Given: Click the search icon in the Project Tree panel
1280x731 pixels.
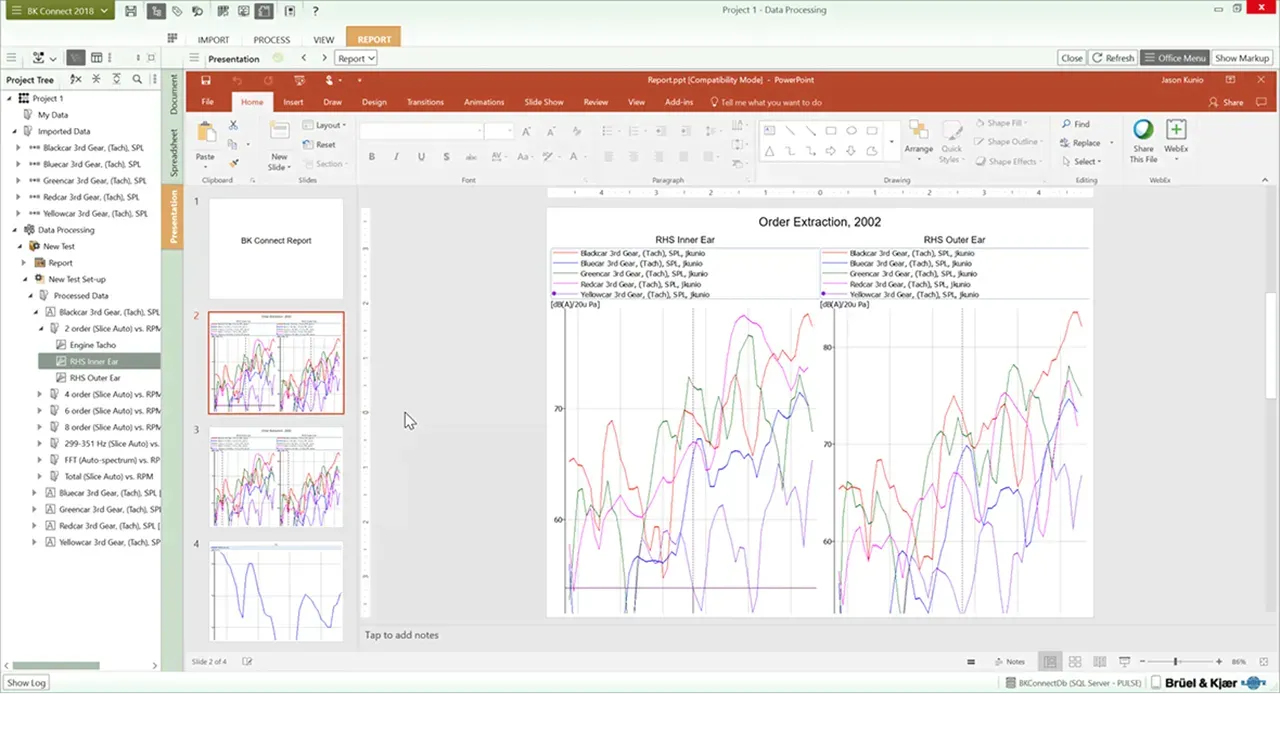Looking at the screenshot, I should tap(136, 78).
